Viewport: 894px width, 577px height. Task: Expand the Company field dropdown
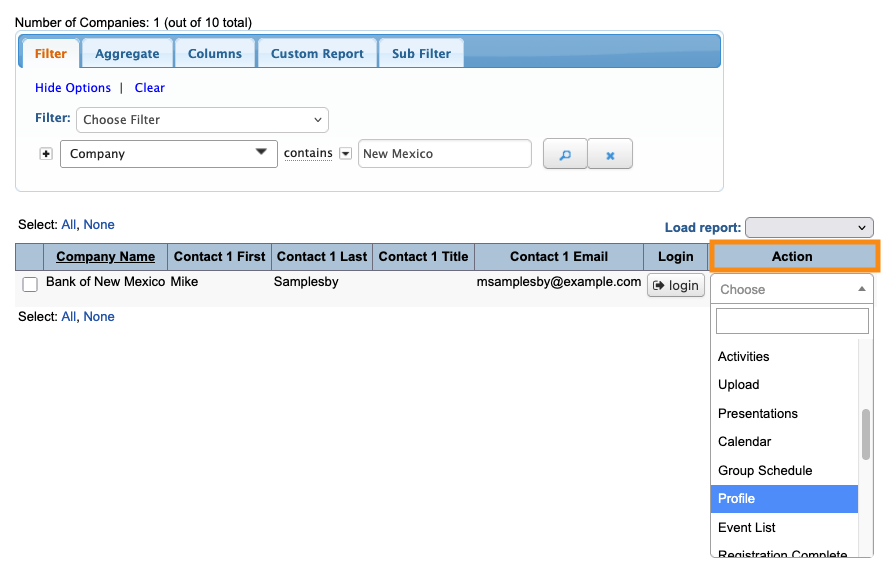168,154
